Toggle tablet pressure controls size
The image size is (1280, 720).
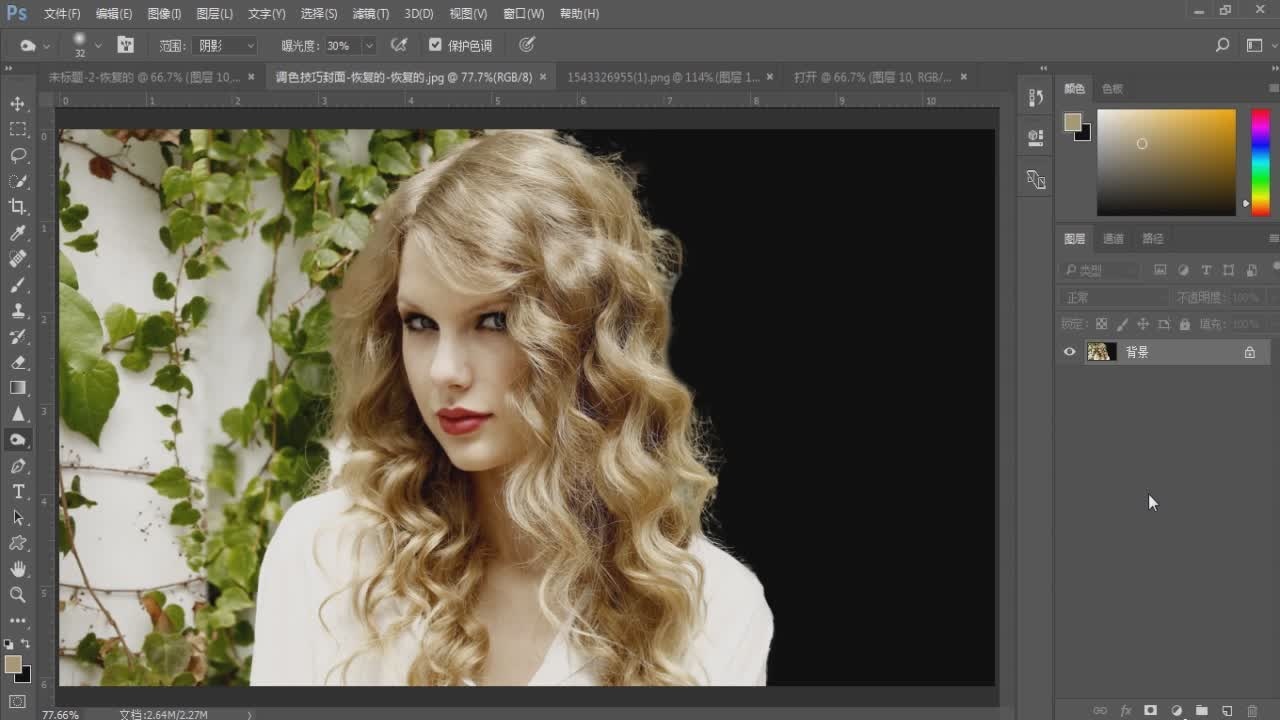(x=527, y=45)
